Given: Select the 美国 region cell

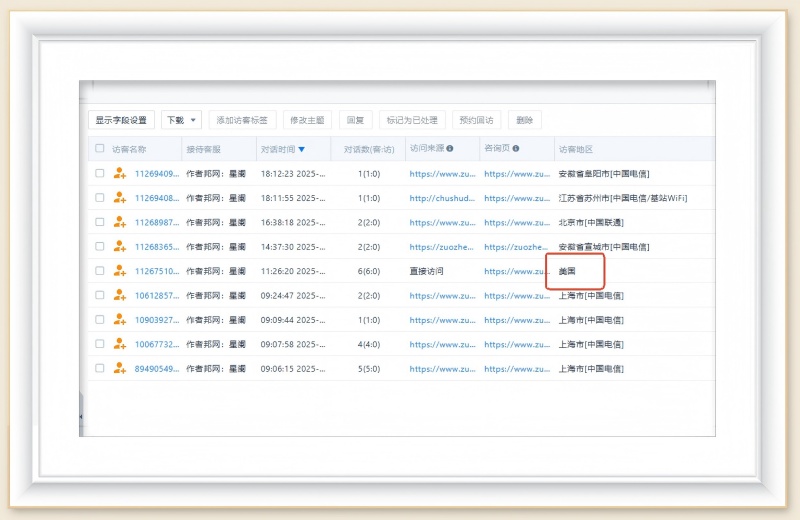Looking at the screenshot, I should [568, 271].
